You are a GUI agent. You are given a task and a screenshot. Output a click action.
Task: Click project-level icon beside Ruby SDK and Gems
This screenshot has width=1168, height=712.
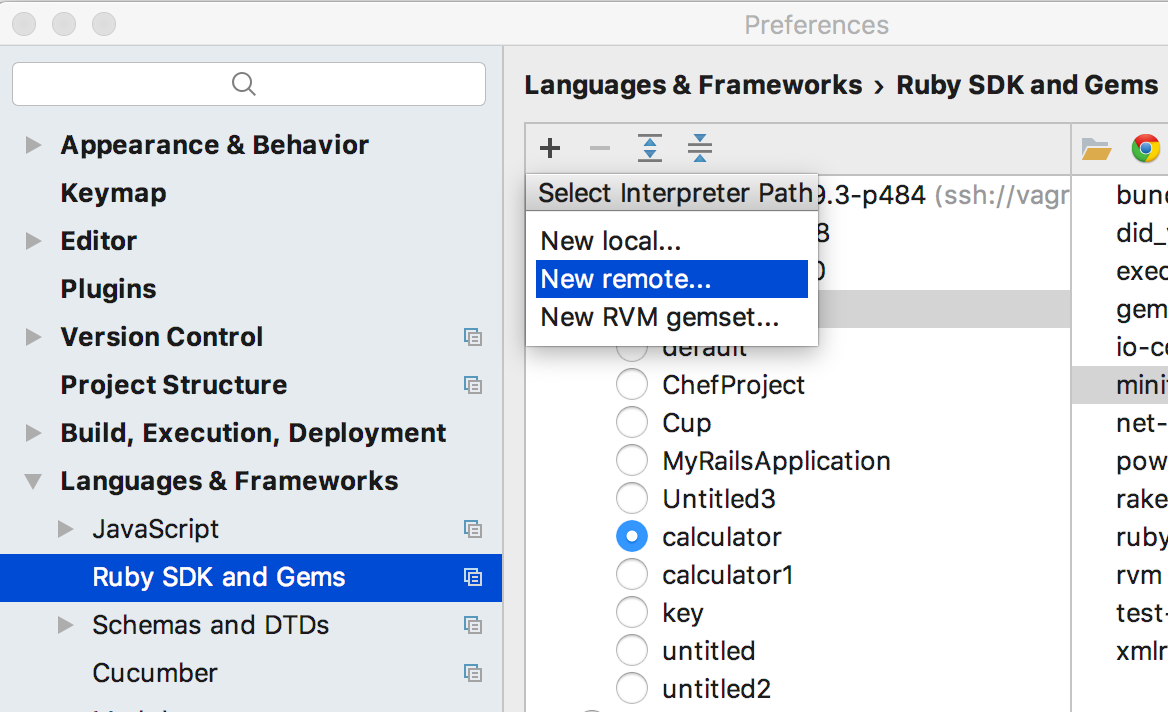(x=473, y=577)
